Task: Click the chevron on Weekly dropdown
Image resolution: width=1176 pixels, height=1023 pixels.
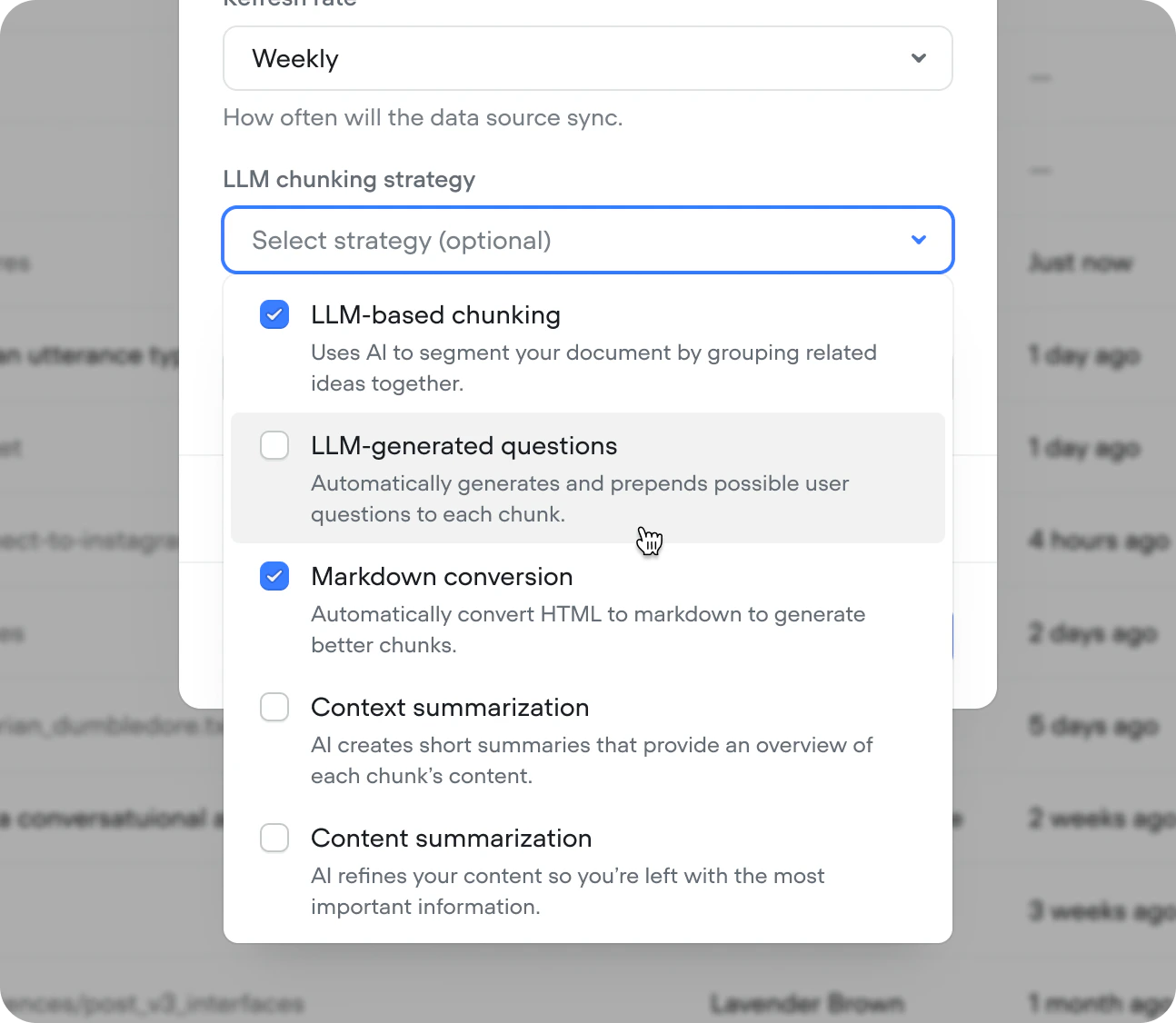Action: coord(919,58)
